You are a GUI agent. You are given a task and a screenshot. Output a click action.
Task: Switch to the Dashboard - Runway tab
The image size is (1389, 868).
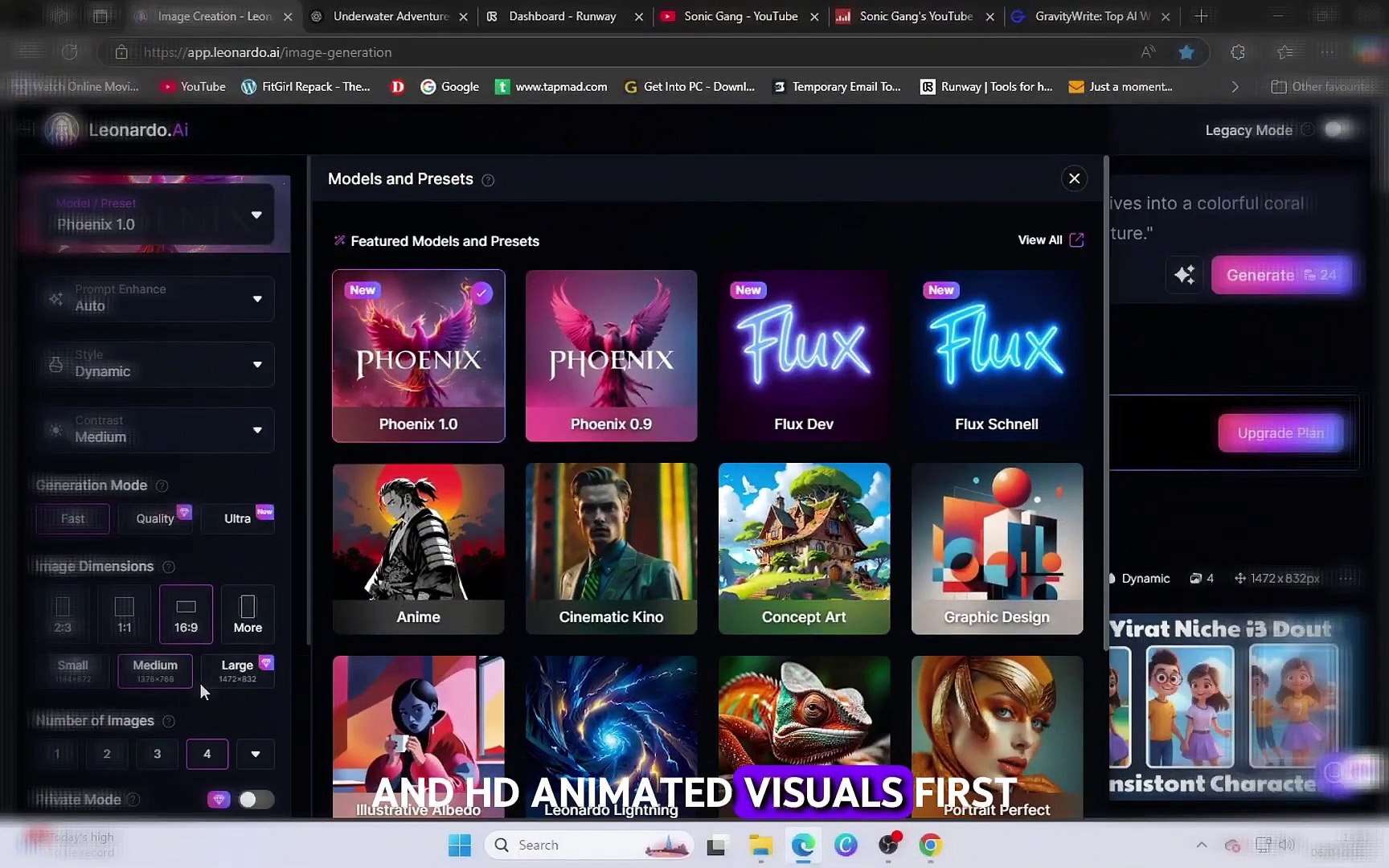[x=563, y=16]
